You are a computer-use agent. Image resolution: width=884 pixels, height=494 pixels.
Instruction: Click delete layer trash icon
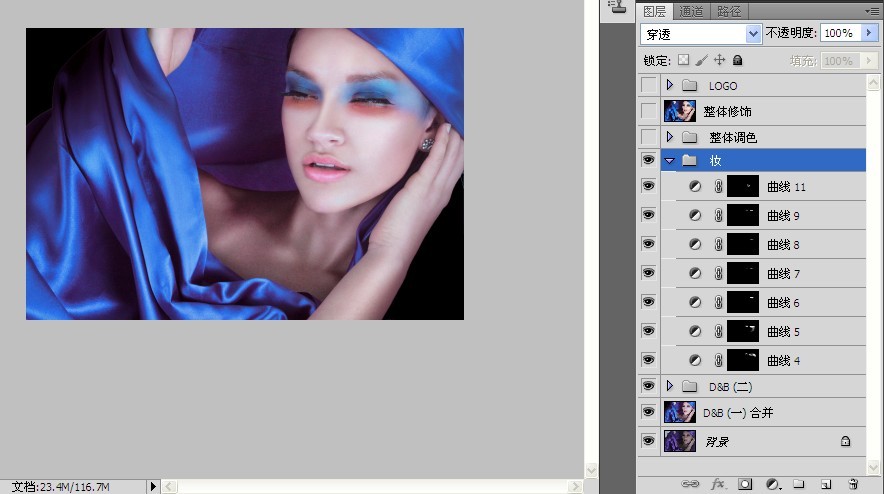pyautogui.click(x=853, y=484)
